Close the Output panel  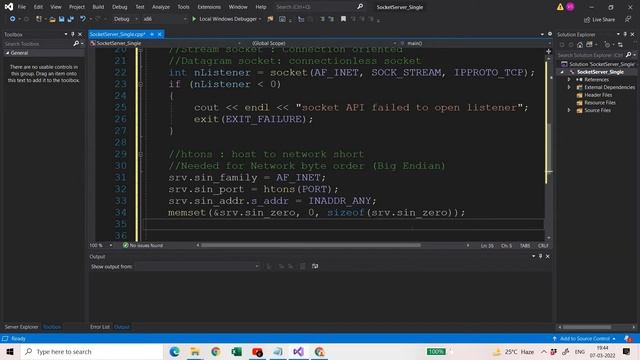(x=548, y=256)
